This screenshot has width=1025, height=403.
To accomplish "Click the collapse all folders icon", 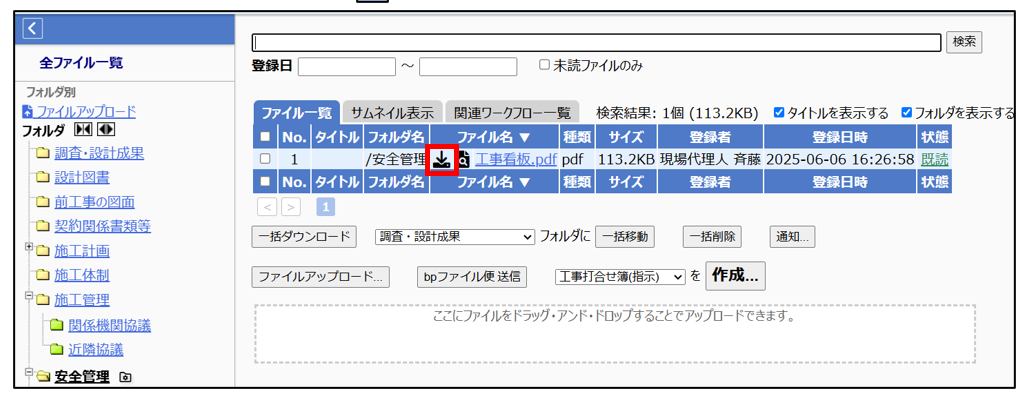I will point(84,130).
